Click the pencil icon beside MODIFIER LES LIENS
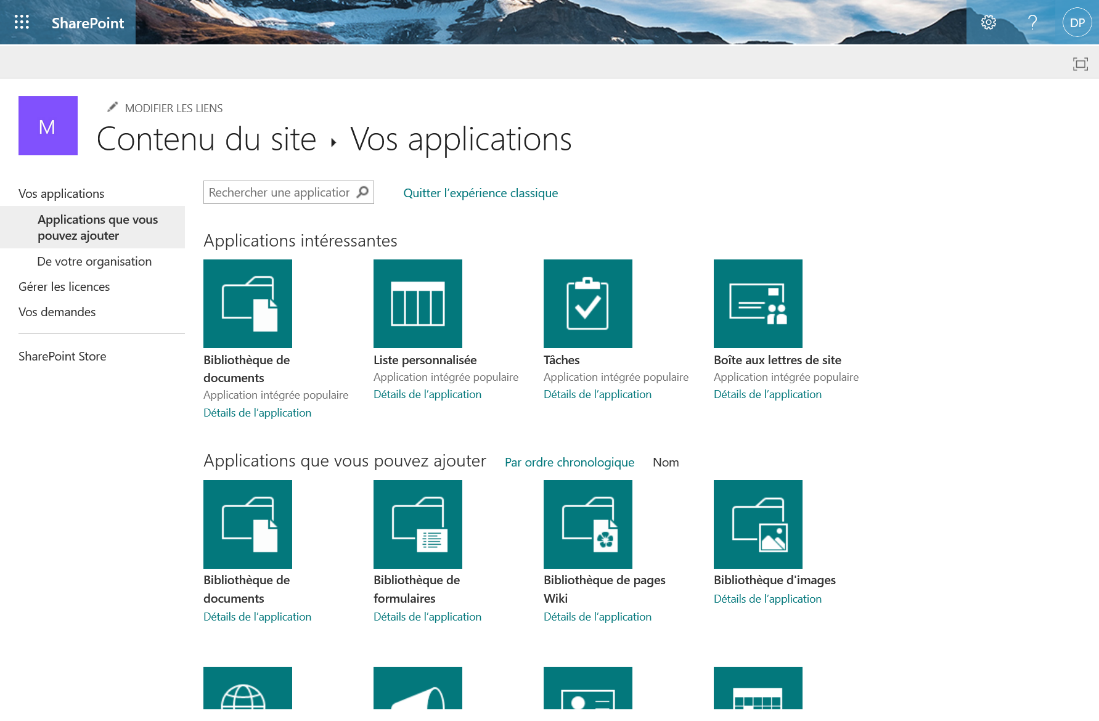The image size is (1099, 721). click(x=112, y=107)
